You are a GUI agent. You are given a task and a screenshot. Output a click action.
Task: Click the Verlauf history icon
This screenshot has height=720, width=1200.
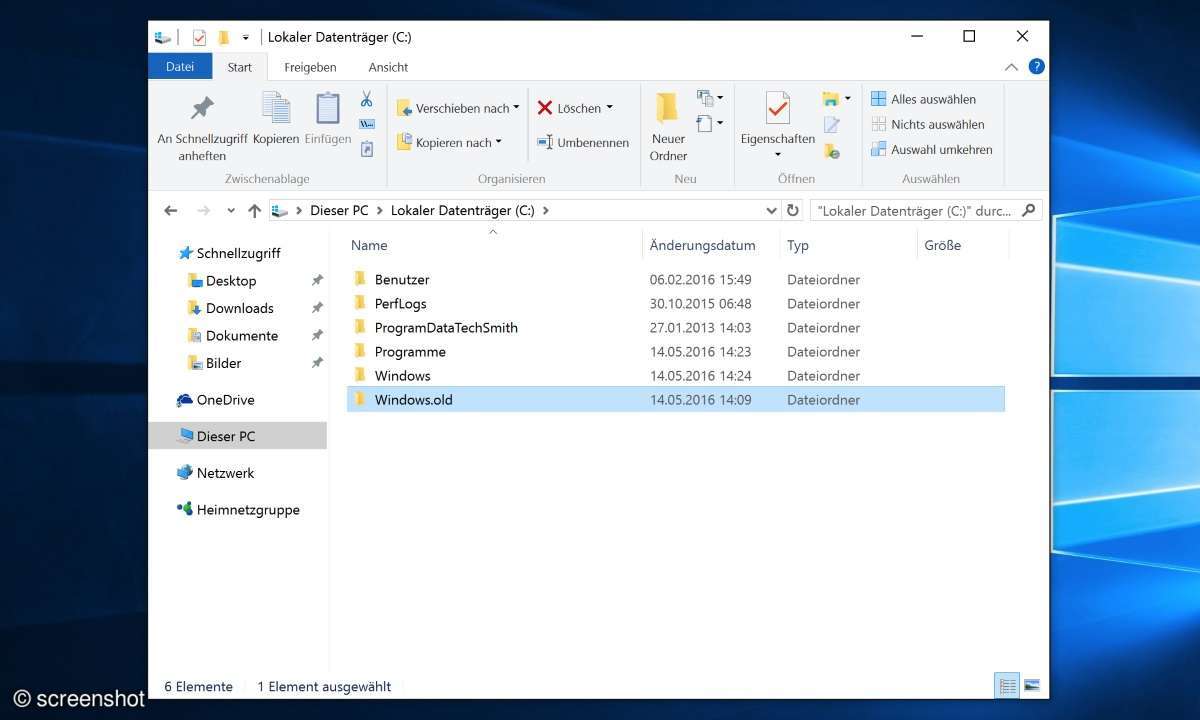832,151
